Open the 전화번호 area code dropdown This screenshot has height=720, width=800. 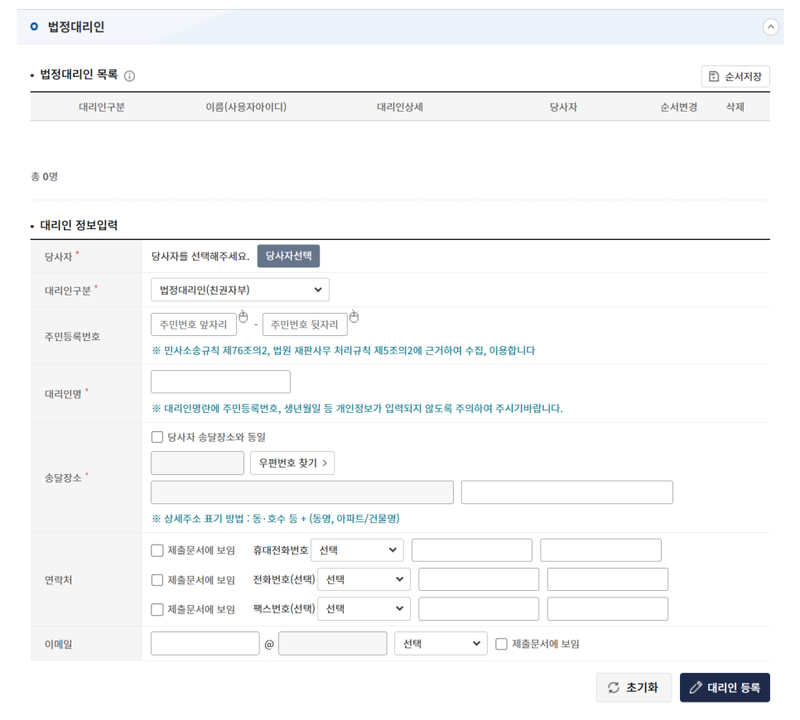pyautogui.click(x=364, y=580)
